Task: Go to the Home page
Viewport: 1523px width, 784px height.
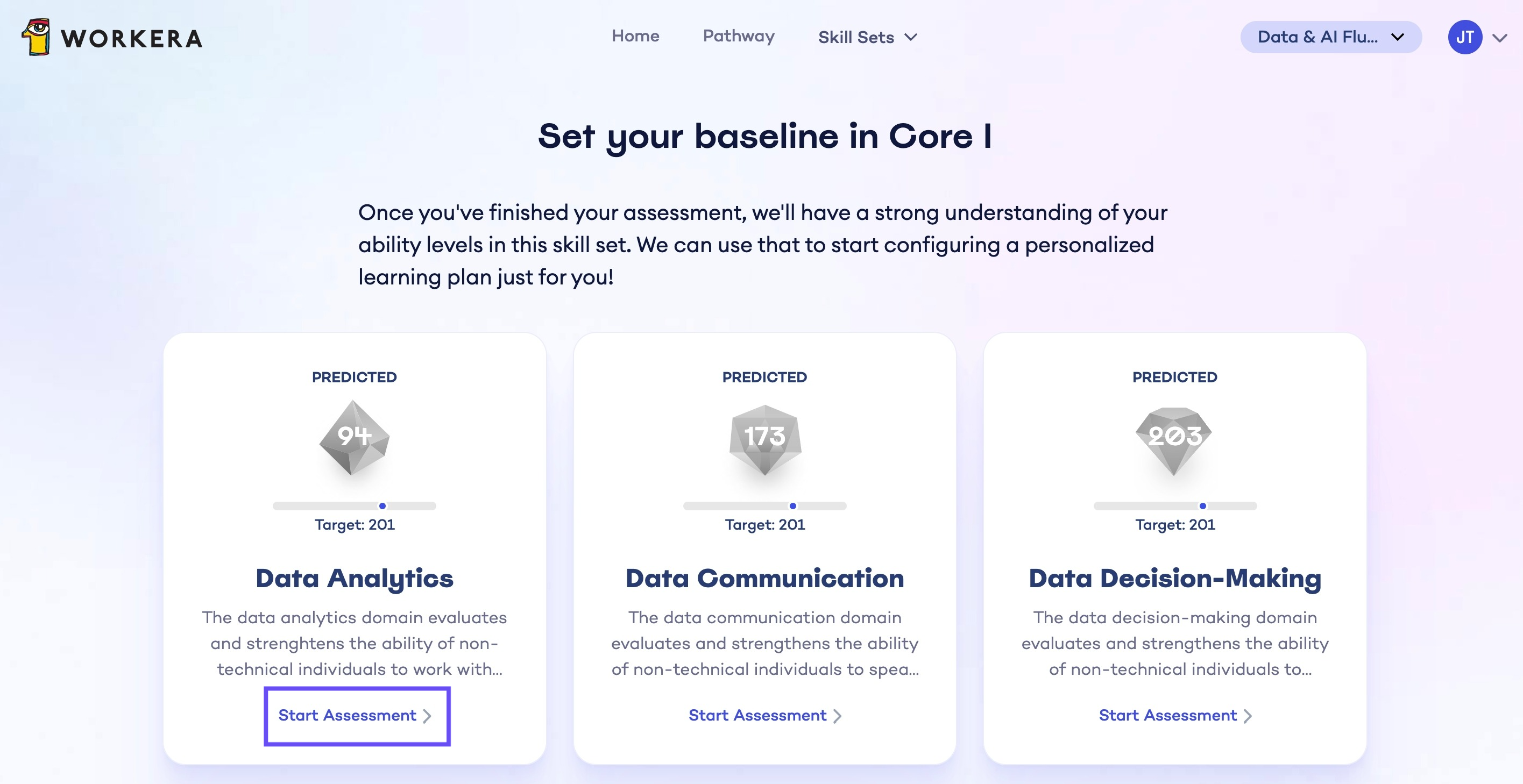Action: [635, 36]
